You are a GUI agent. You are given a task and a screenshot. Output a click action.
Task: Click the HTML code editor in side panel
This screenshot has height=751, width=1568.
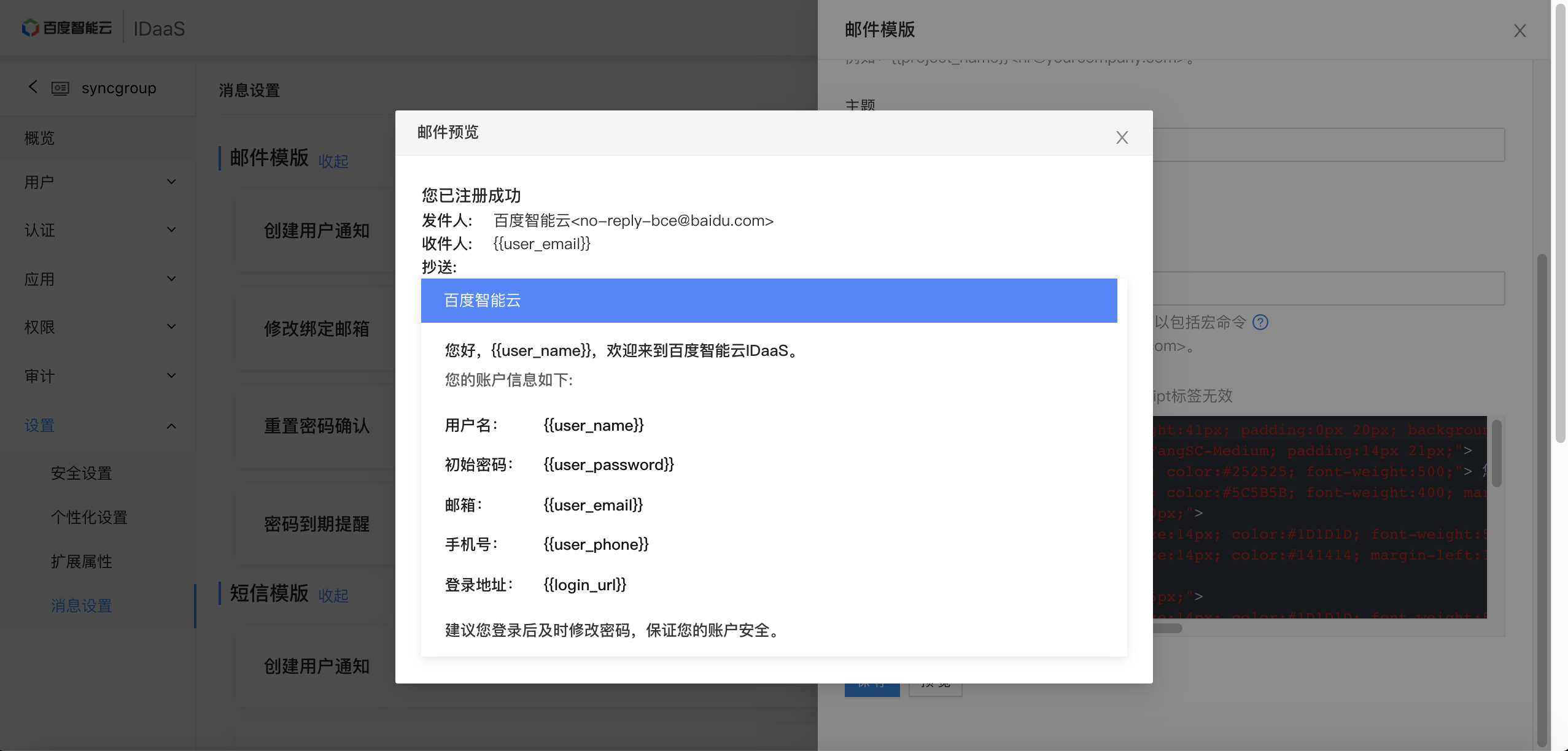pos(1320,517)
